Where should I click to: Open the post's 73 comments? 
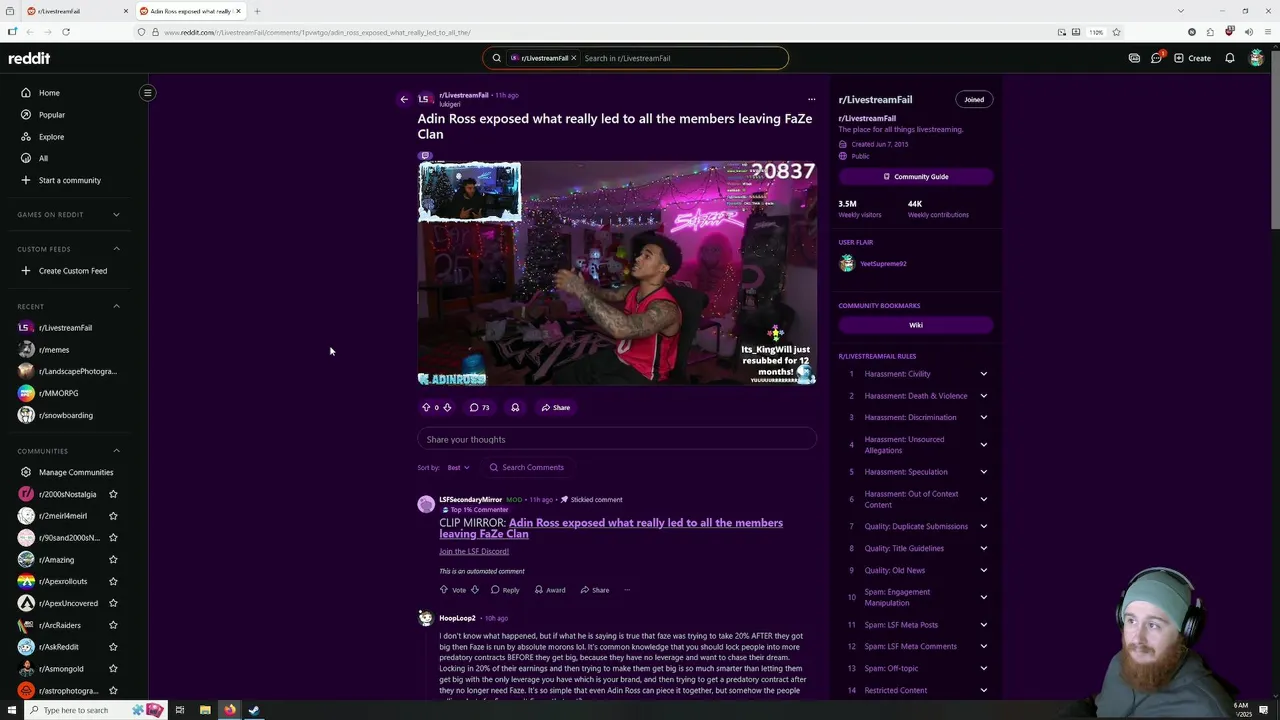pyautogui.click(x=479, y=407)
